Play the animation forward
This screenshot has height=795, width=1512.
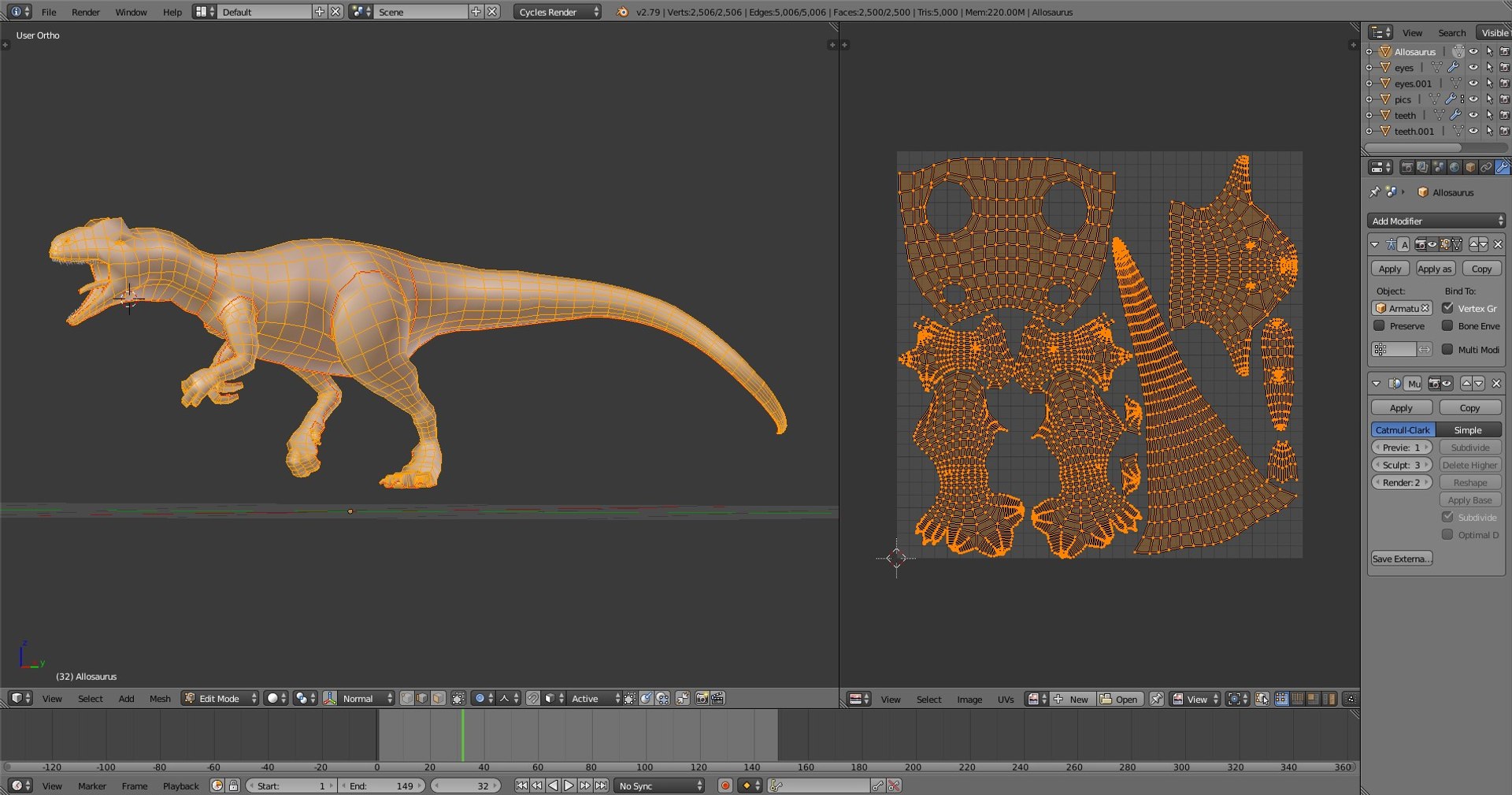569,786
